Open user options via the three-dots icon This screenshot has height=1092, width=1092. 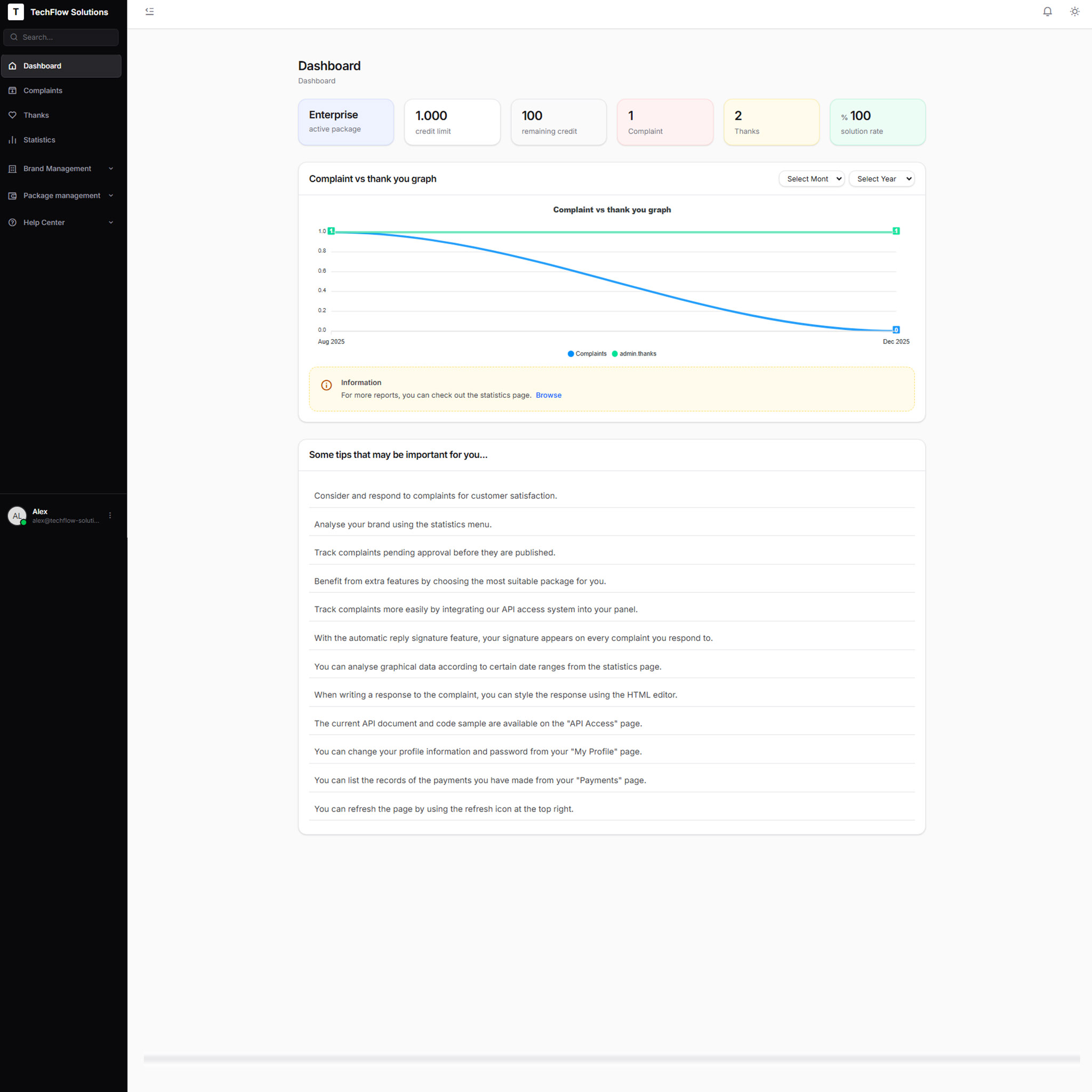[110, 516]
